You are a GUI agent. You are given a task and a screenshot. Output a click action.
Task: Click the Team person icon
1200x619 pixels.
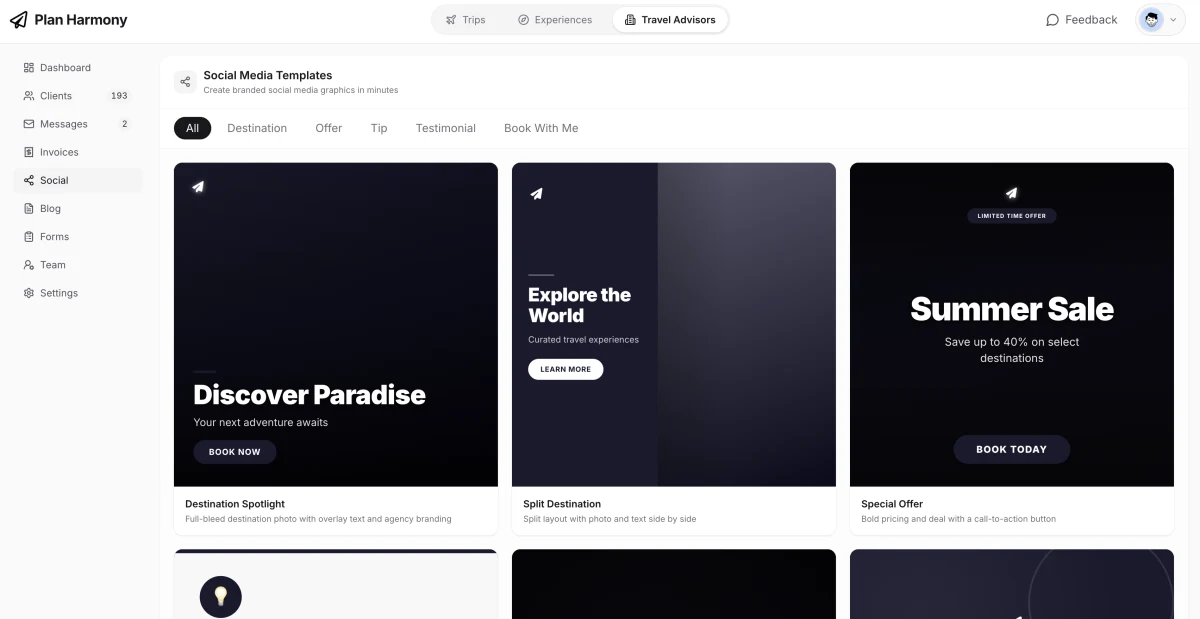29,265
